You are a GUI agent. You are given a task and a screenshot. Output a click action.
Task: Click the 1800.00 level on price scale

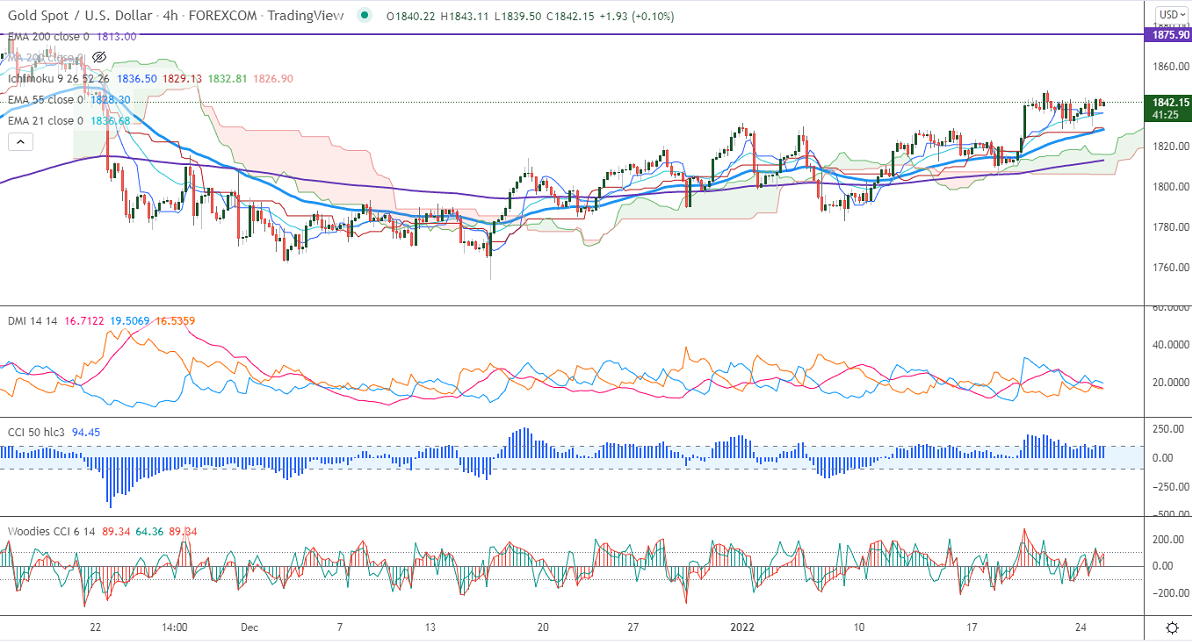coord(1169,187)
